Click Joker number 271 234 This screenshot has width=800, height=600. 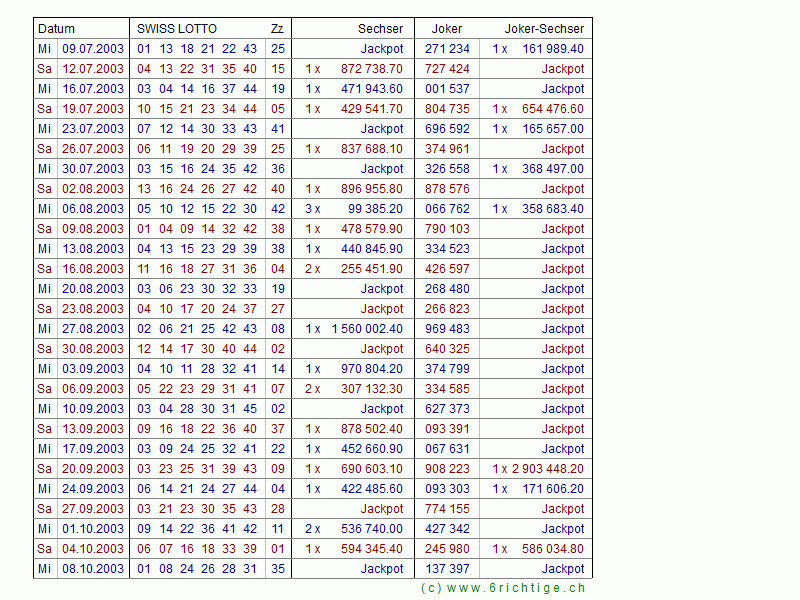point(447,49)
